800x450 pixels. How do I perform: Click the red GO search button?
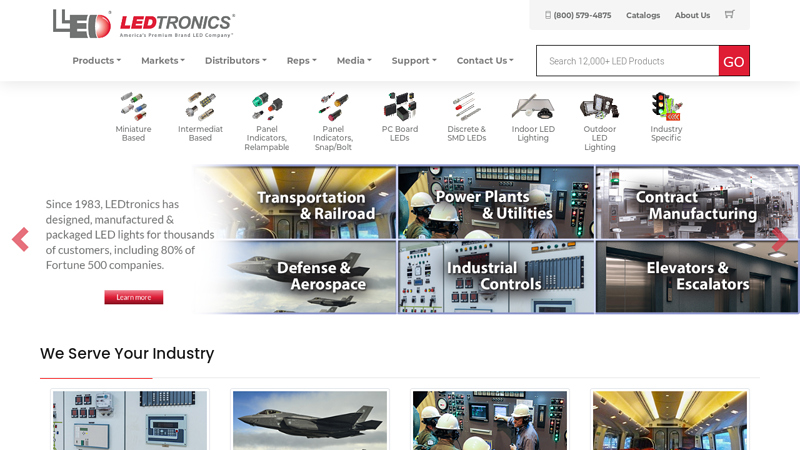[734, 61]
